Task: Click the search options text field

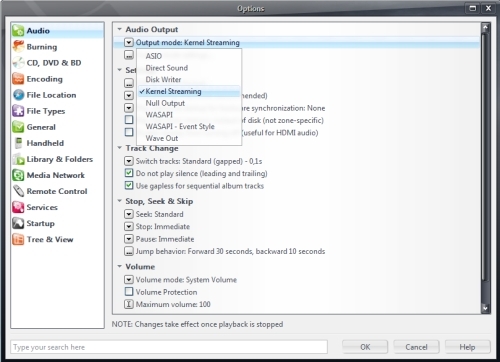Action: coord(169,347)
